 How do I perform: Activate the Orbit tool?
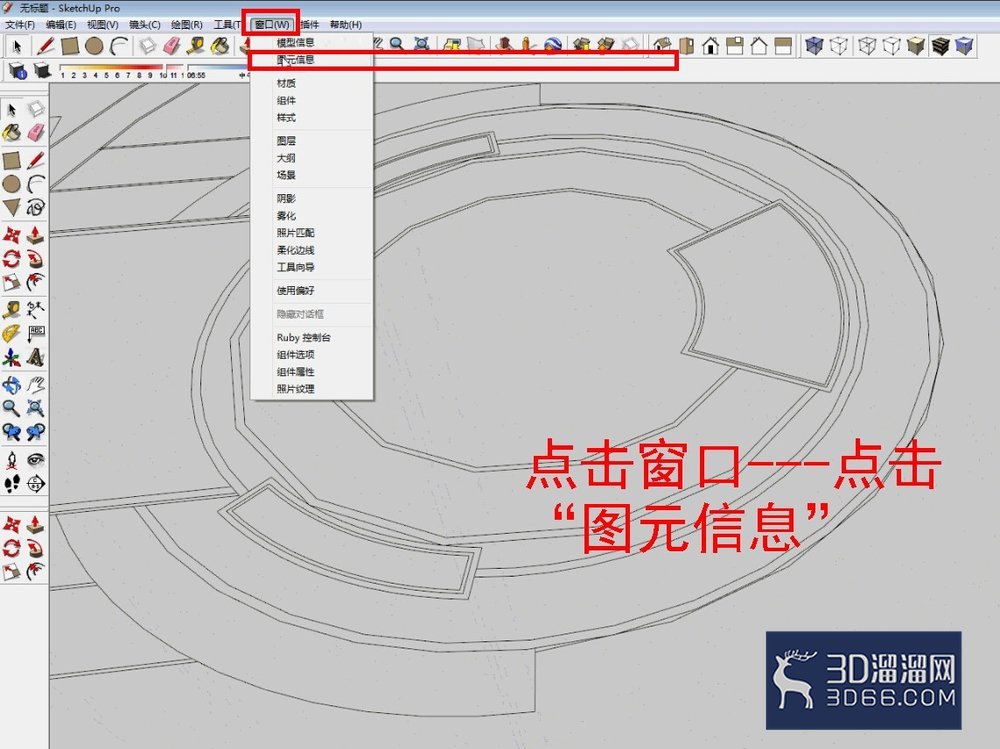coord(11,385)
